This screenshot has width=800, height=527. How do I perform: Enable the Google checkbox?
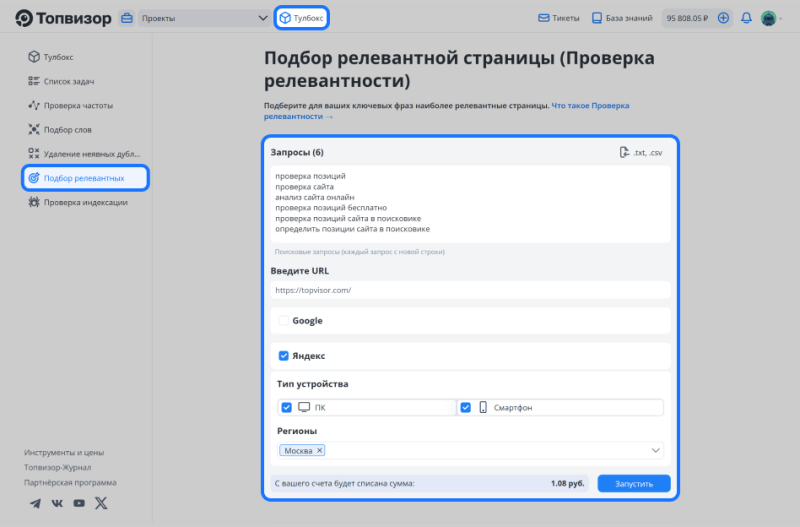[x=284, y=320]
